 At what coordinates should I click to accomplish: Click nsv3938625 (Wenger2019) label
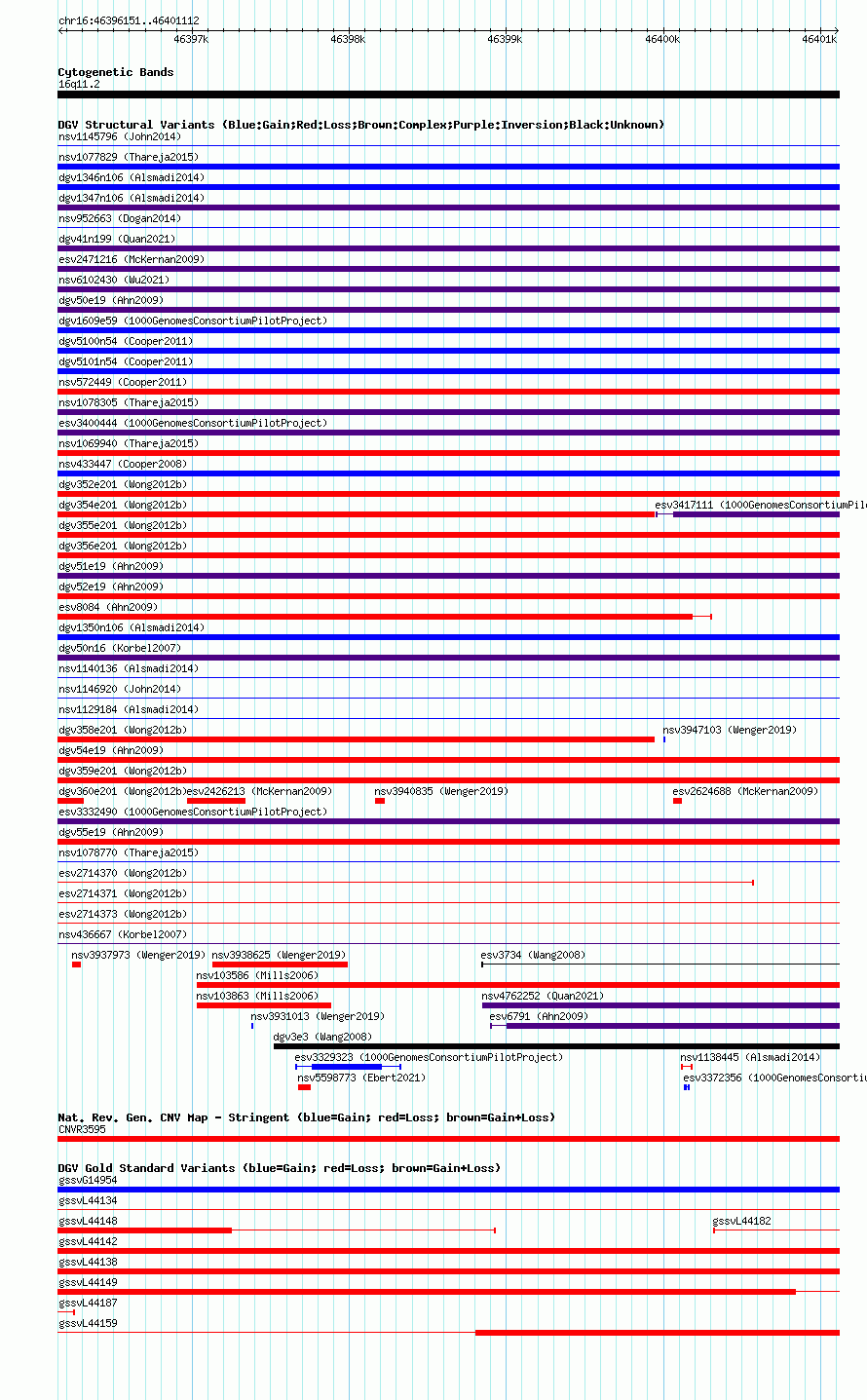(279, 956)
